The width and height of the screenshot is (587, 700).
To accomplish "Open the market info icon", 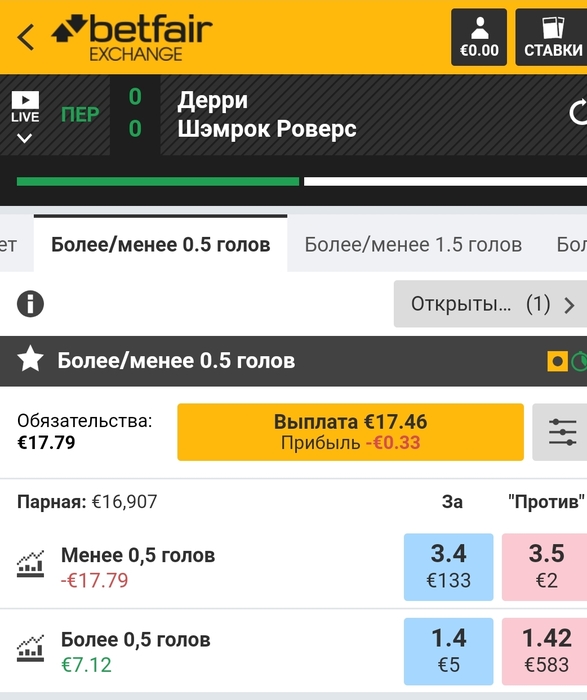I will click(30, 304).
